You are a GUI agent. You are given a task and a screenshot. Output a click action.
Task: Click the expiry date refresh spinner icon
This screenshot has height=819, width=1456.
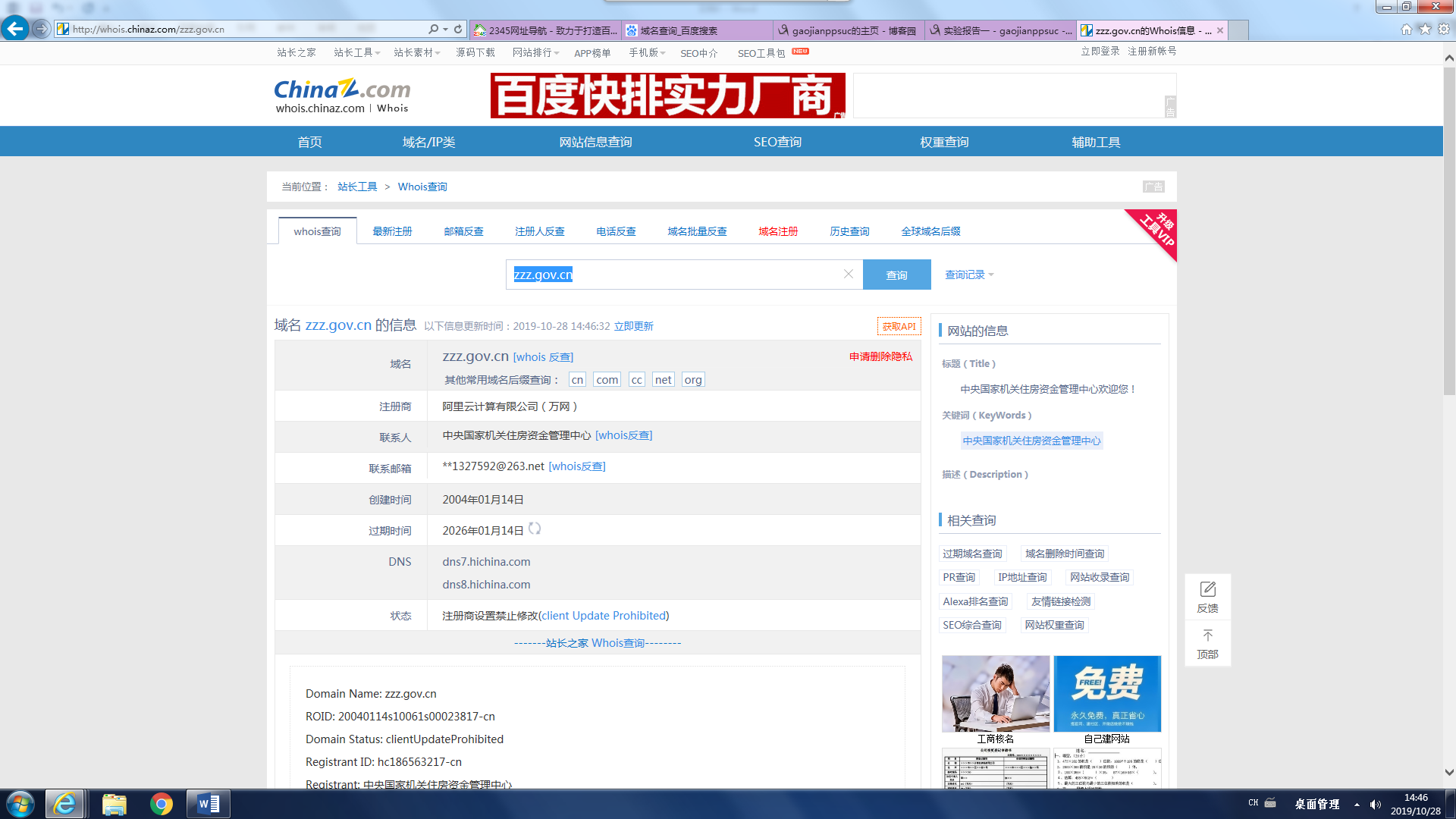pos(535,529)
